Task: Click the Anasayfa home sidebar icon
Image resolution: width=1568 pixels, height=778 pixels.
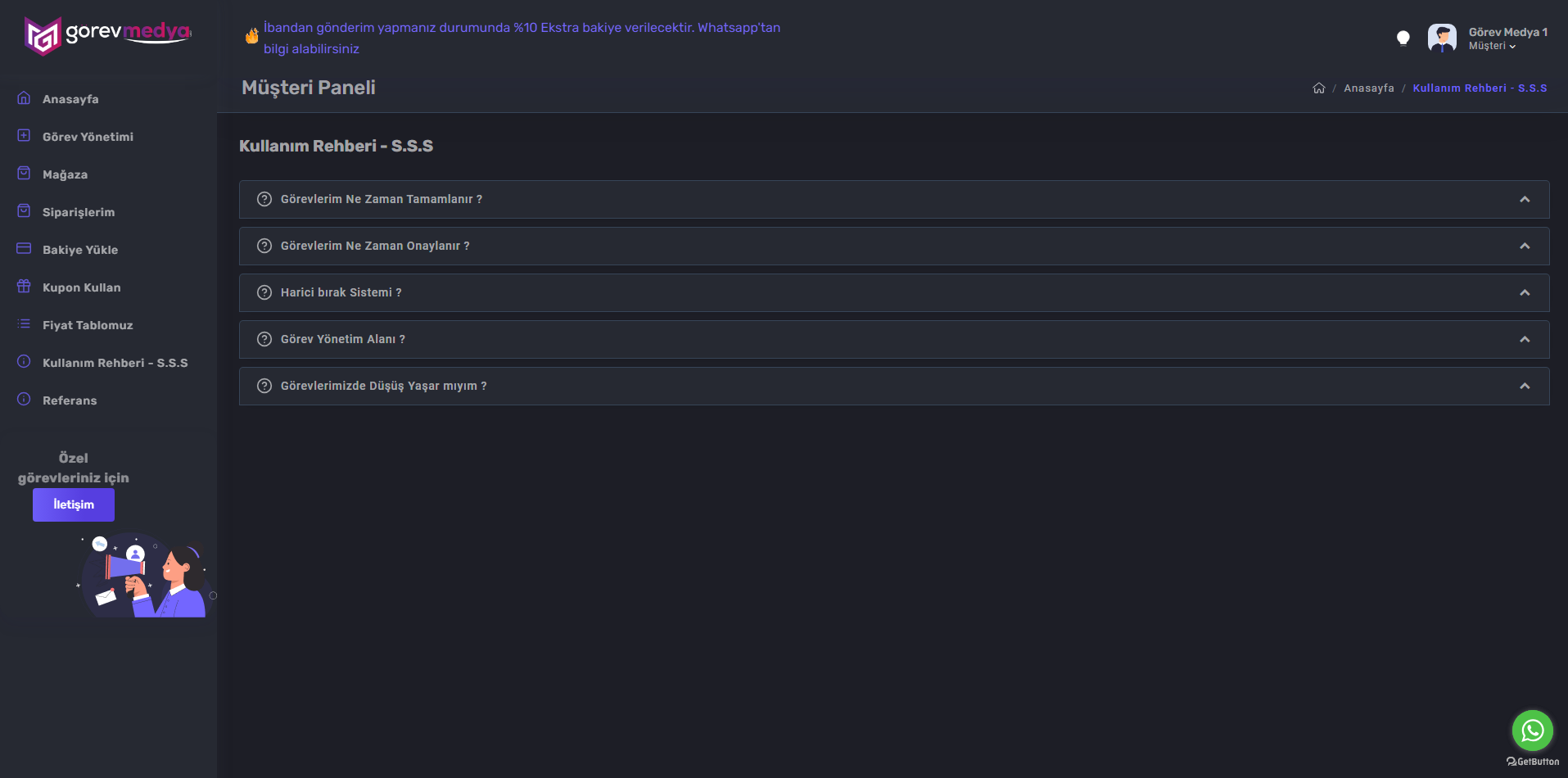Action: pos(24,98)
